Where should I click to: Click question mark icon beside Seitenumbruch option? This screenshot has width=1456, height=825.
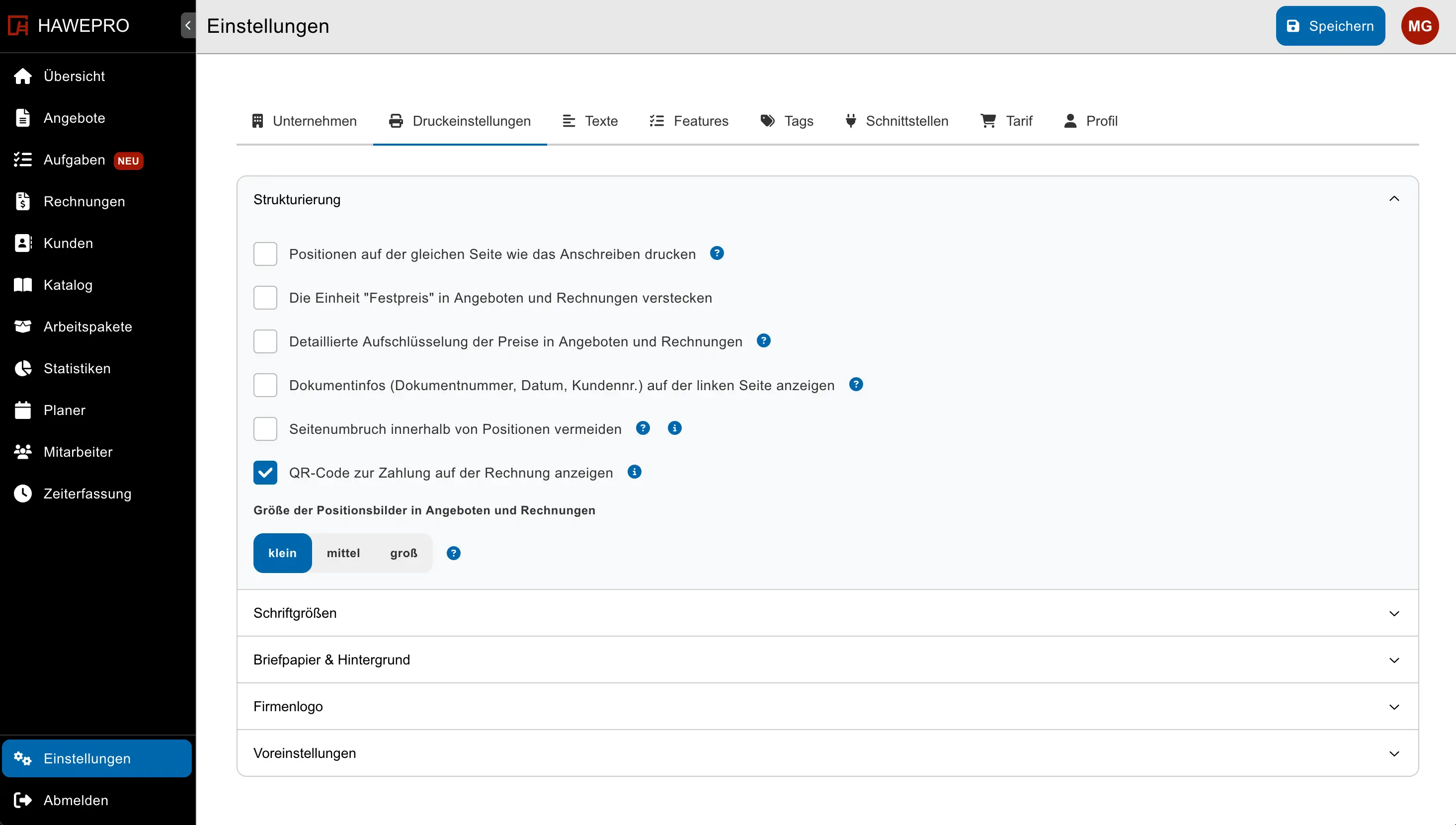click(x=643, y=428)
